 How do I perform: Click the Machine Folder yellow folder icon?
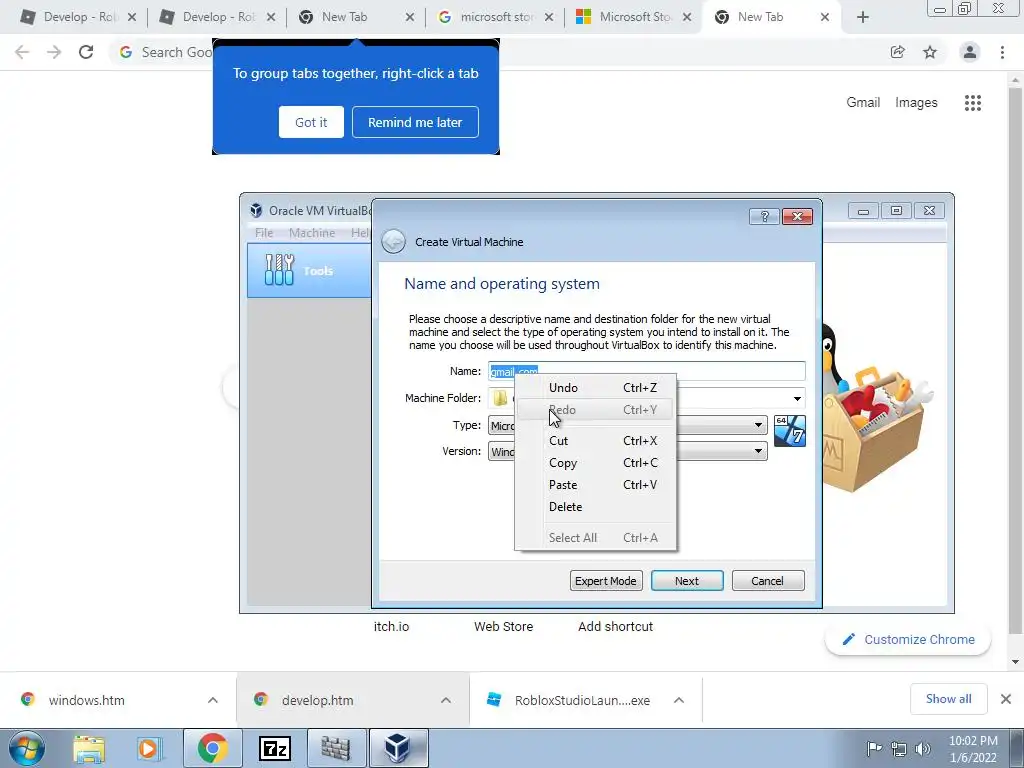[x=500, y=398]
